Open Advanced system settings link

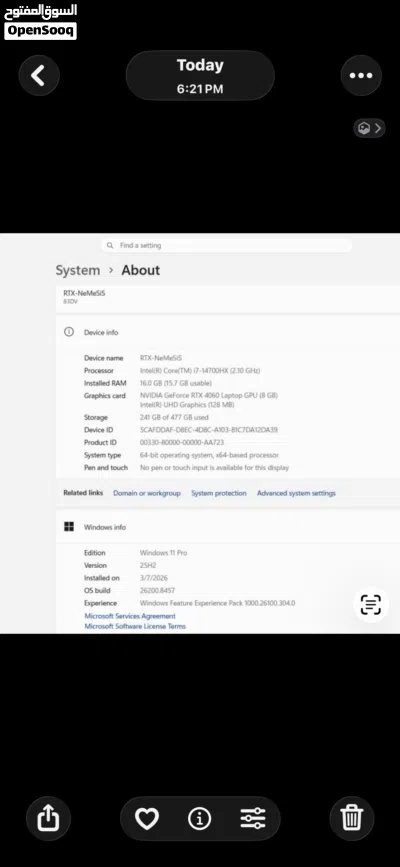click(x=296, y=493)
